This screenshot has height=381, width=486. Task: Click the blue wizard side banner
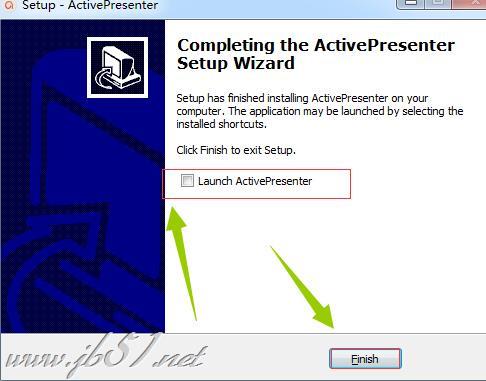(x=83, y=176)
